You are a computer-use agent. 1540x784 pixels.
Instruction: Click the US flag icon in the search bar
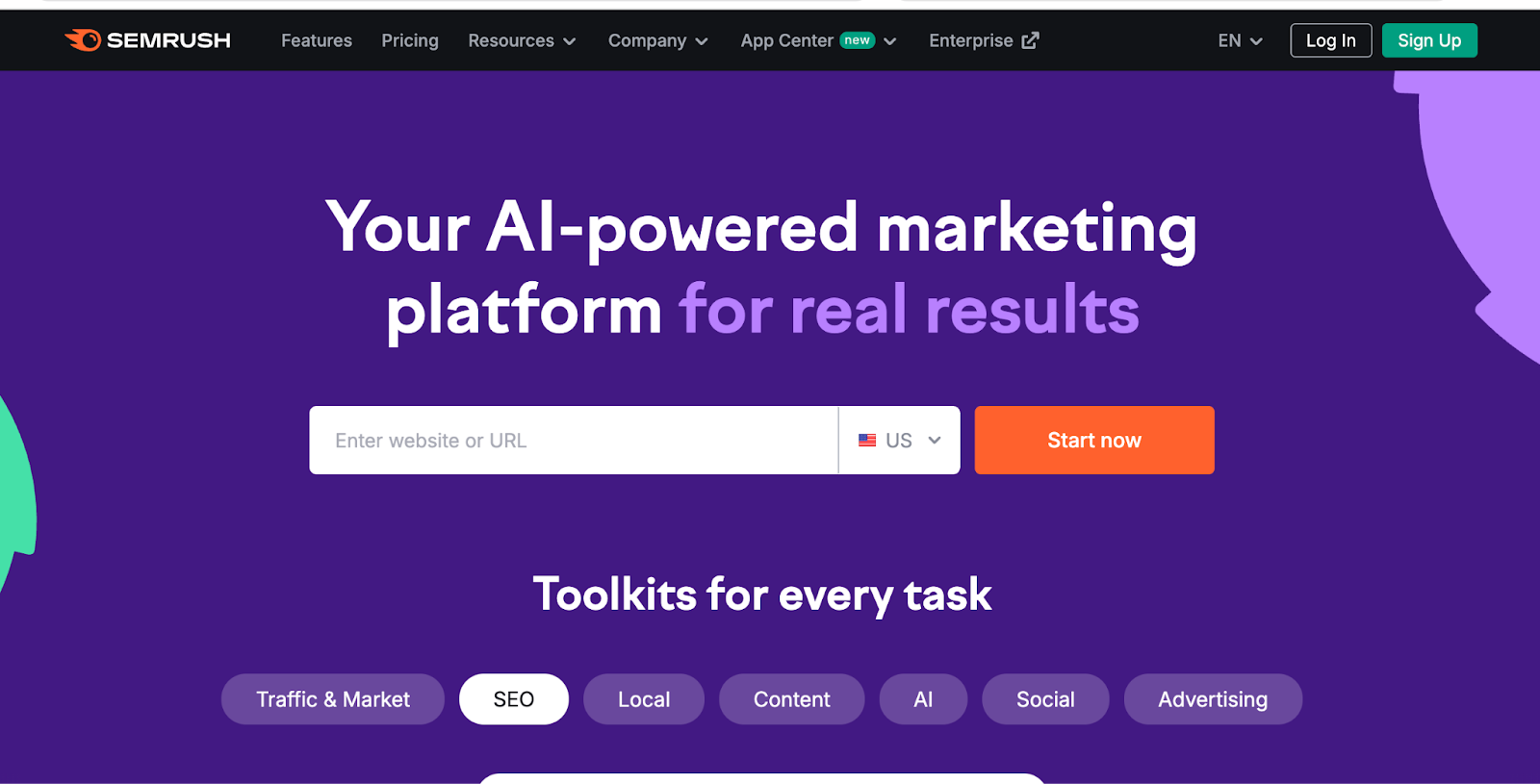(865, 440)
